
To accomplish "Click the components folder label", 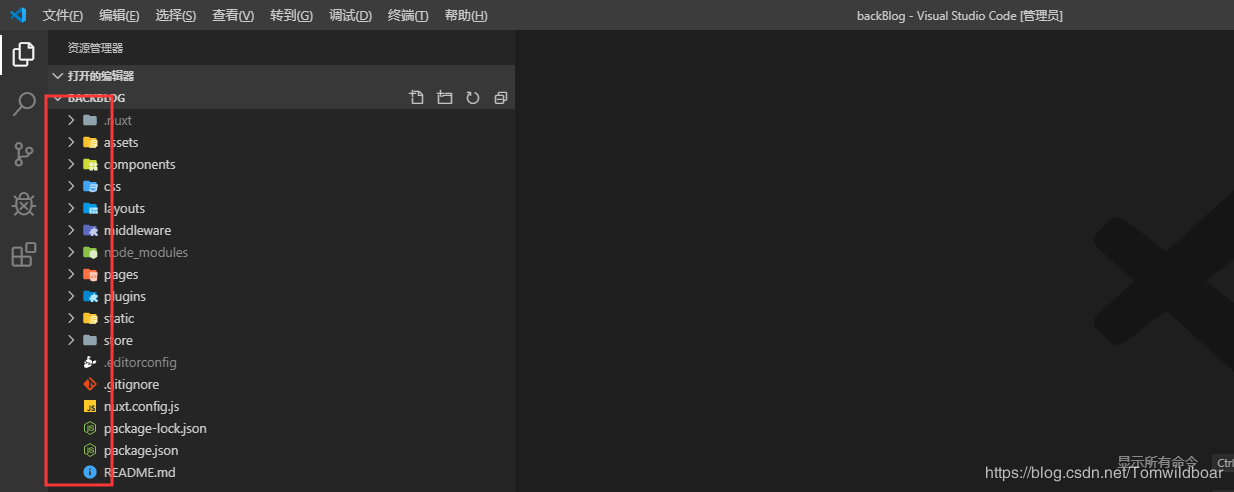I will [x=139, y=164].
